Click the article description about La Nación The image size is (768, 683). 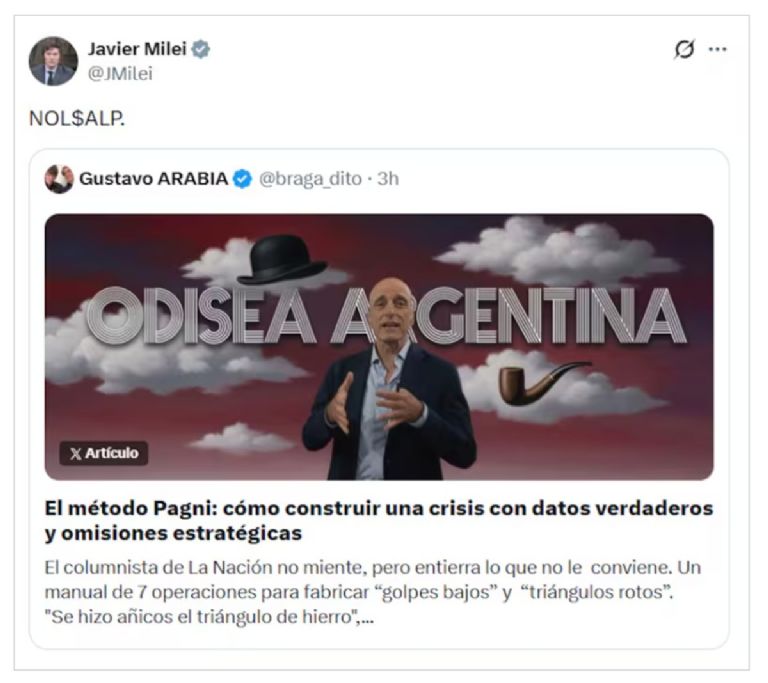[x=373, y=592]
